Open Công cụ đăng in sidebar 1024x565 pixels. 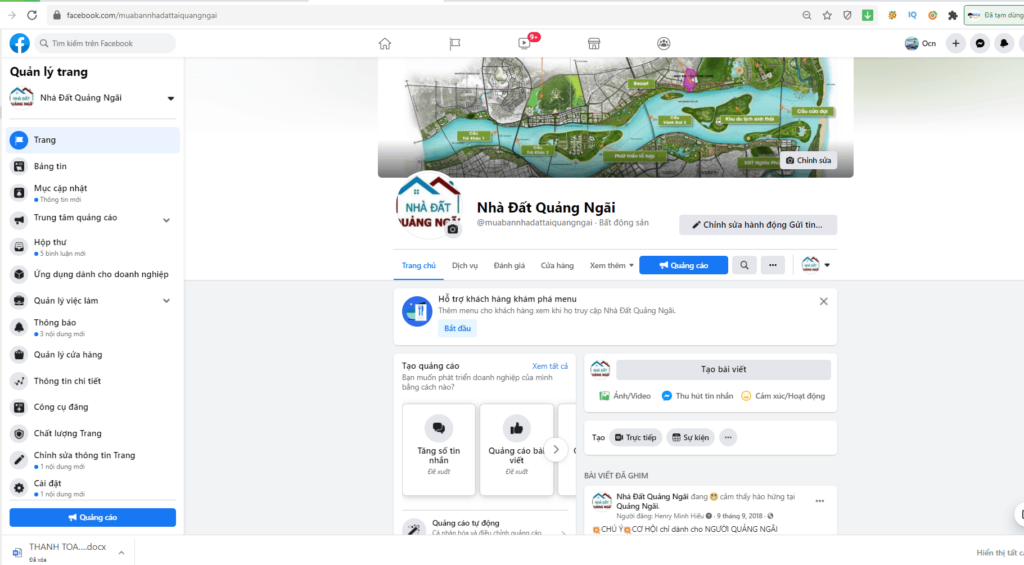[93, 407]
